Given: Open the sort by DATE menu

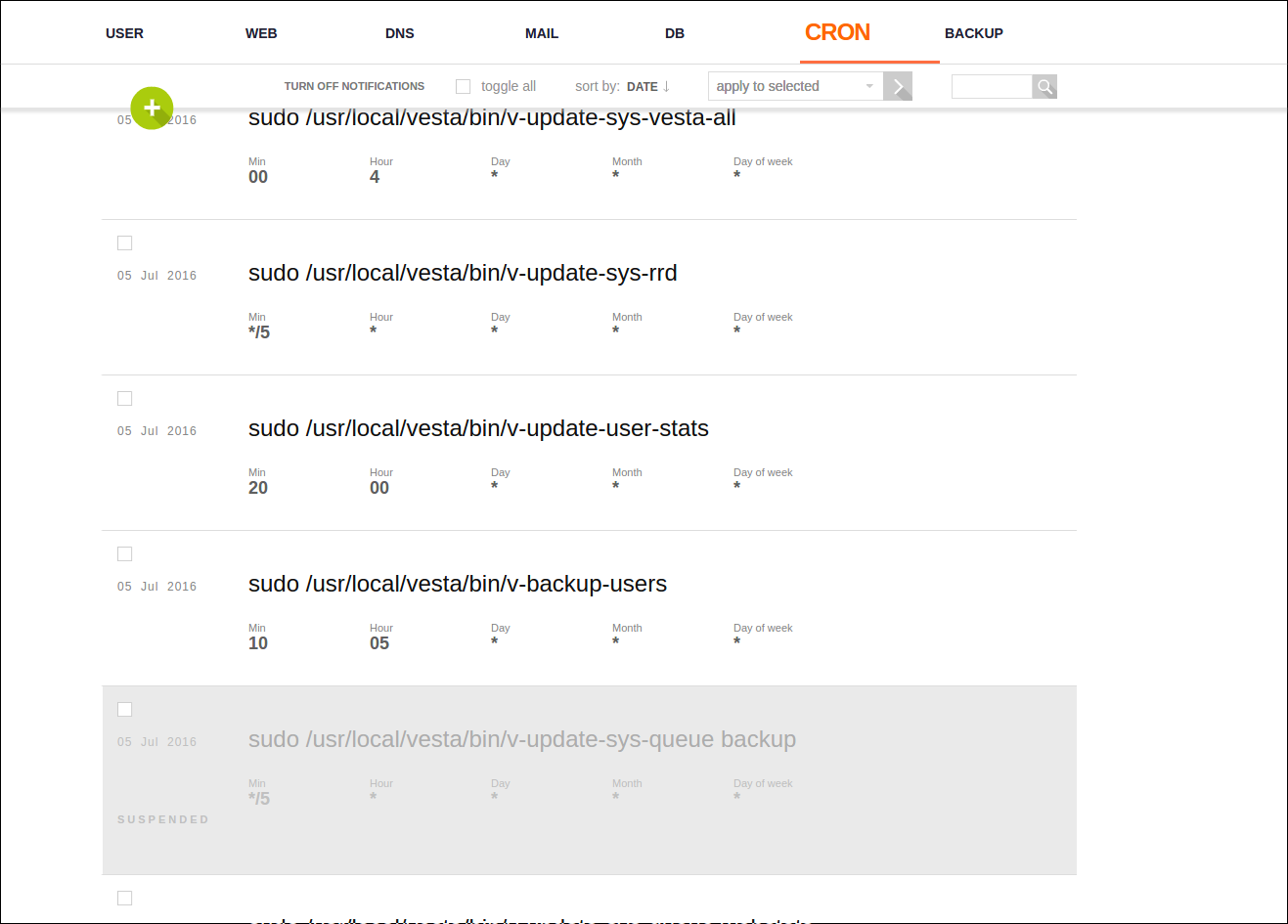Looking at the screenshot, I should click(643, 86).
